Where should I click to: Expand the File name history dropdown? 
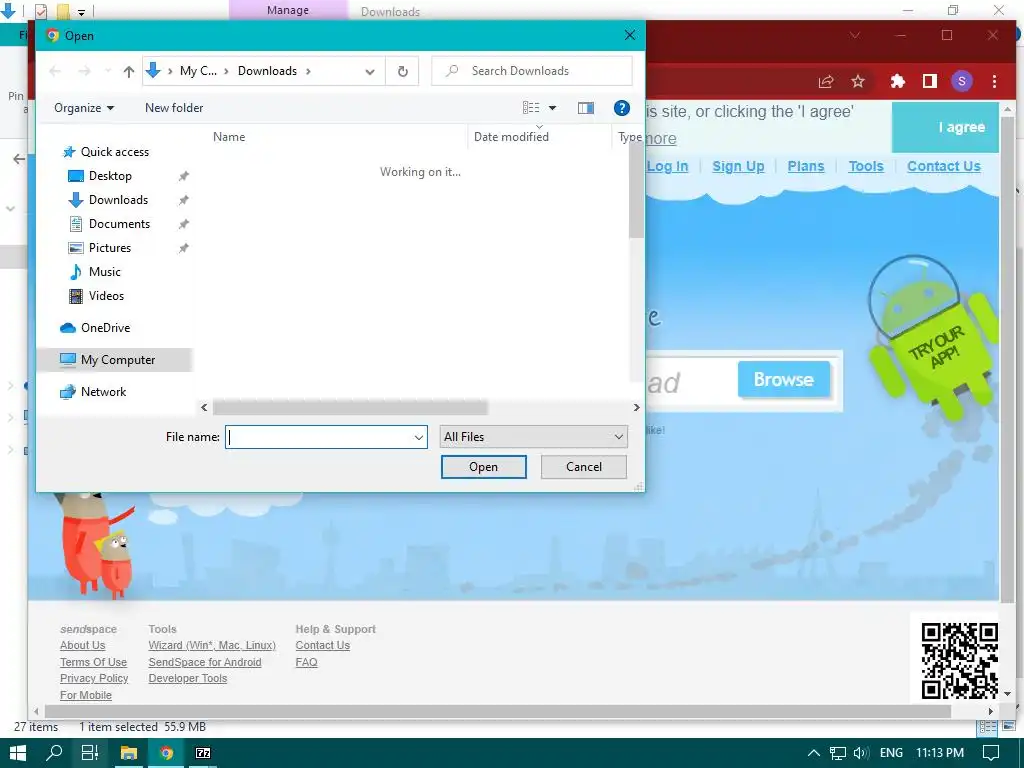pos(419,437)
